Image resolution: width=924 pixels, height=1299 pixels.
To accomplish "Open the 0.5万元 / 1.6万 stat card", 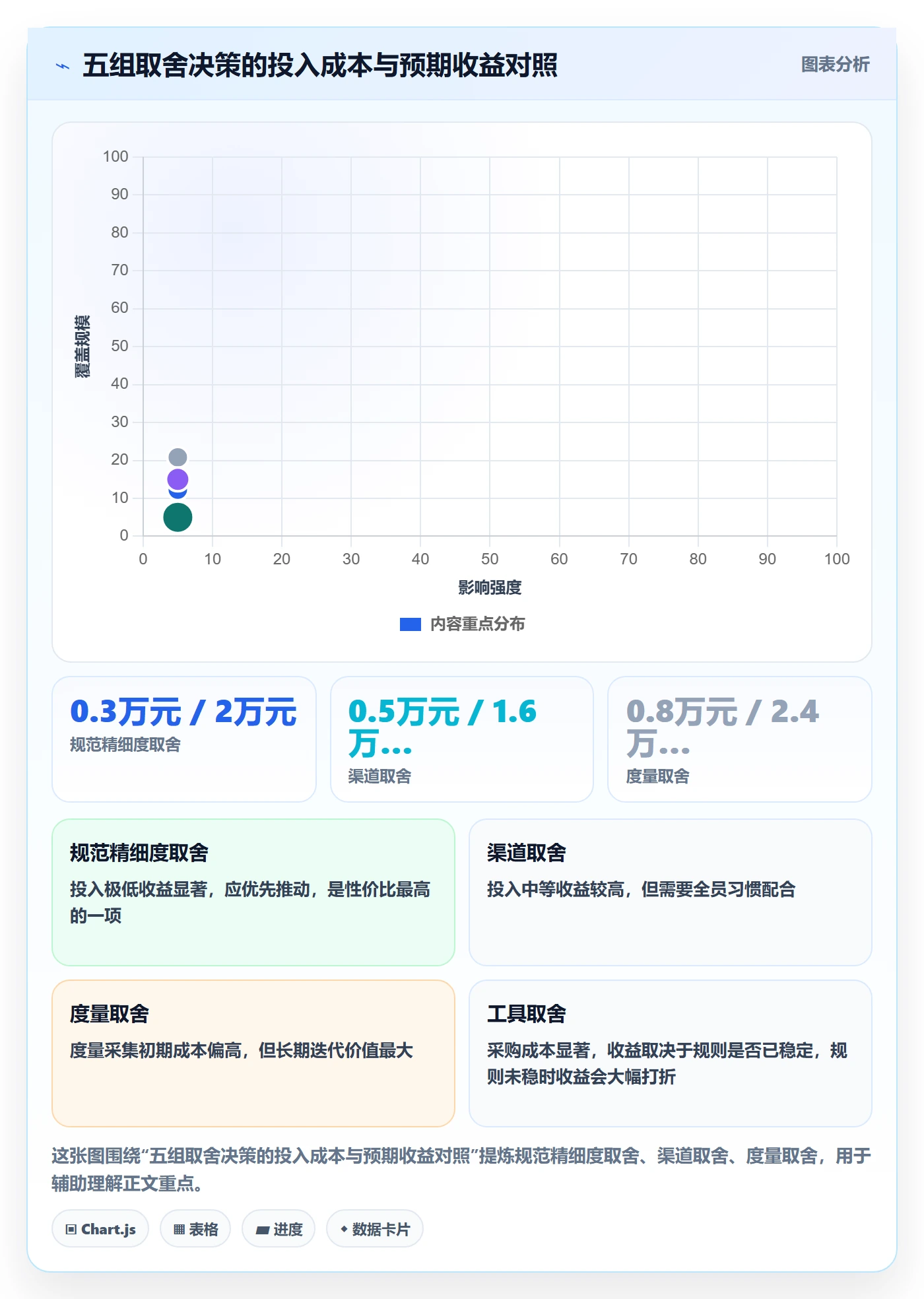I will (462, 739).
